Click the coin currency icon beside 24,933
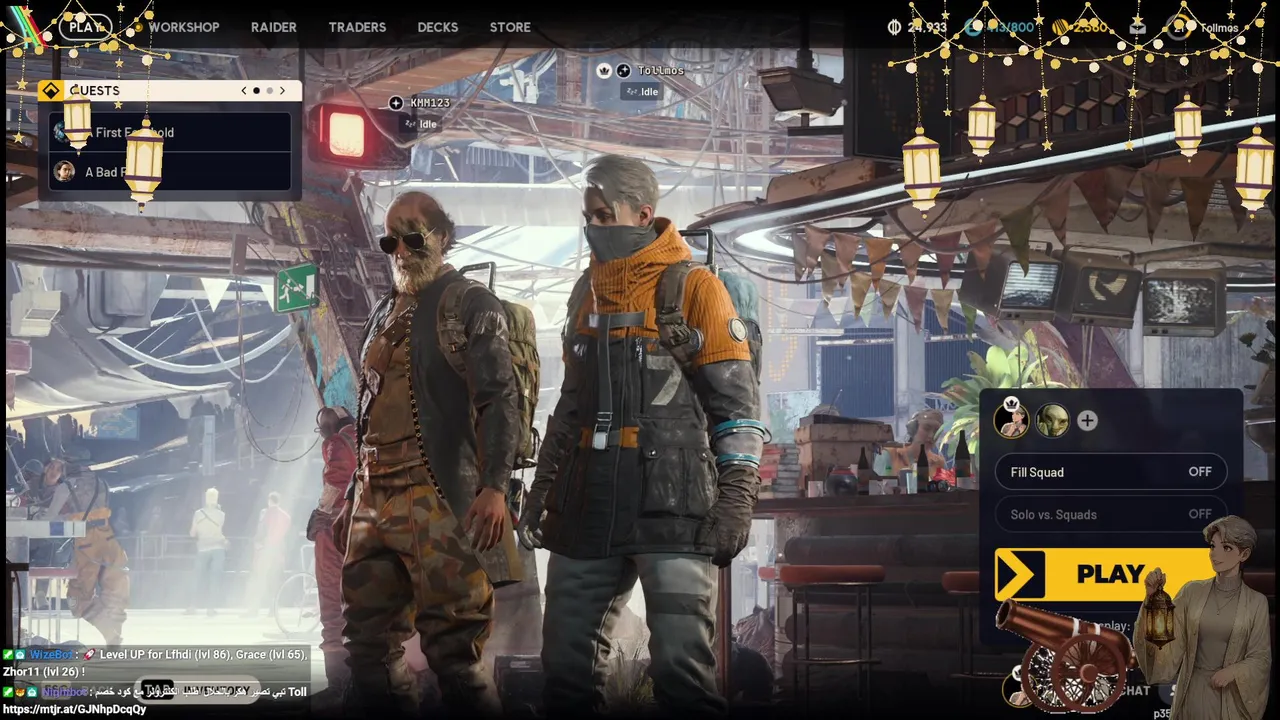 click(894, 27)
